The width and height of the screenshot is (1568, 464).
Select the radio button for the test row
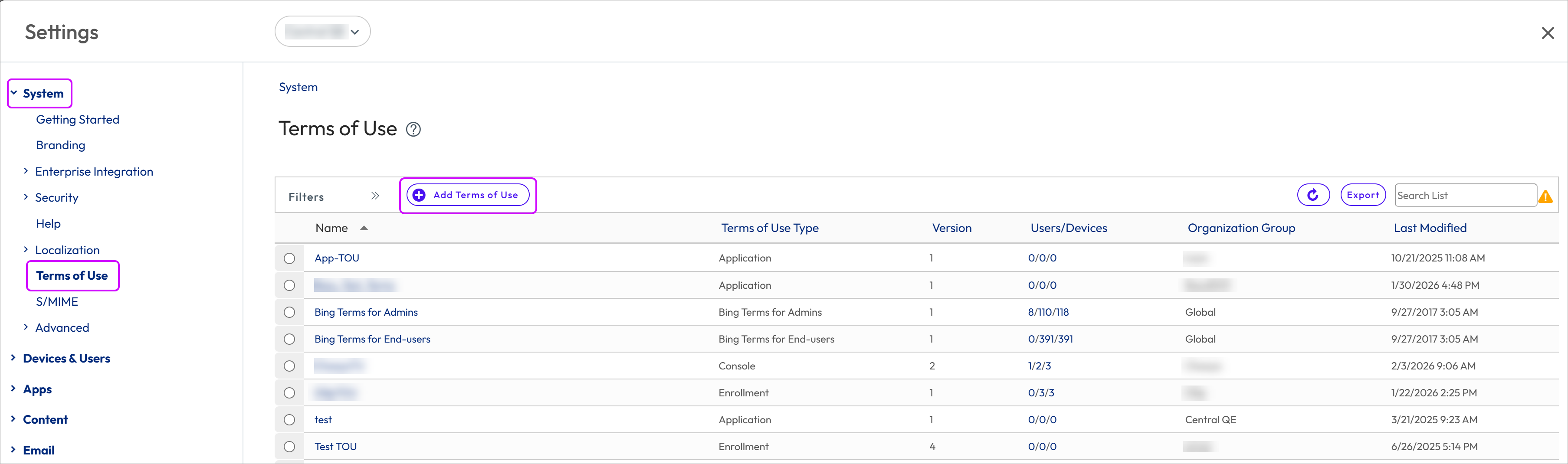289,420
